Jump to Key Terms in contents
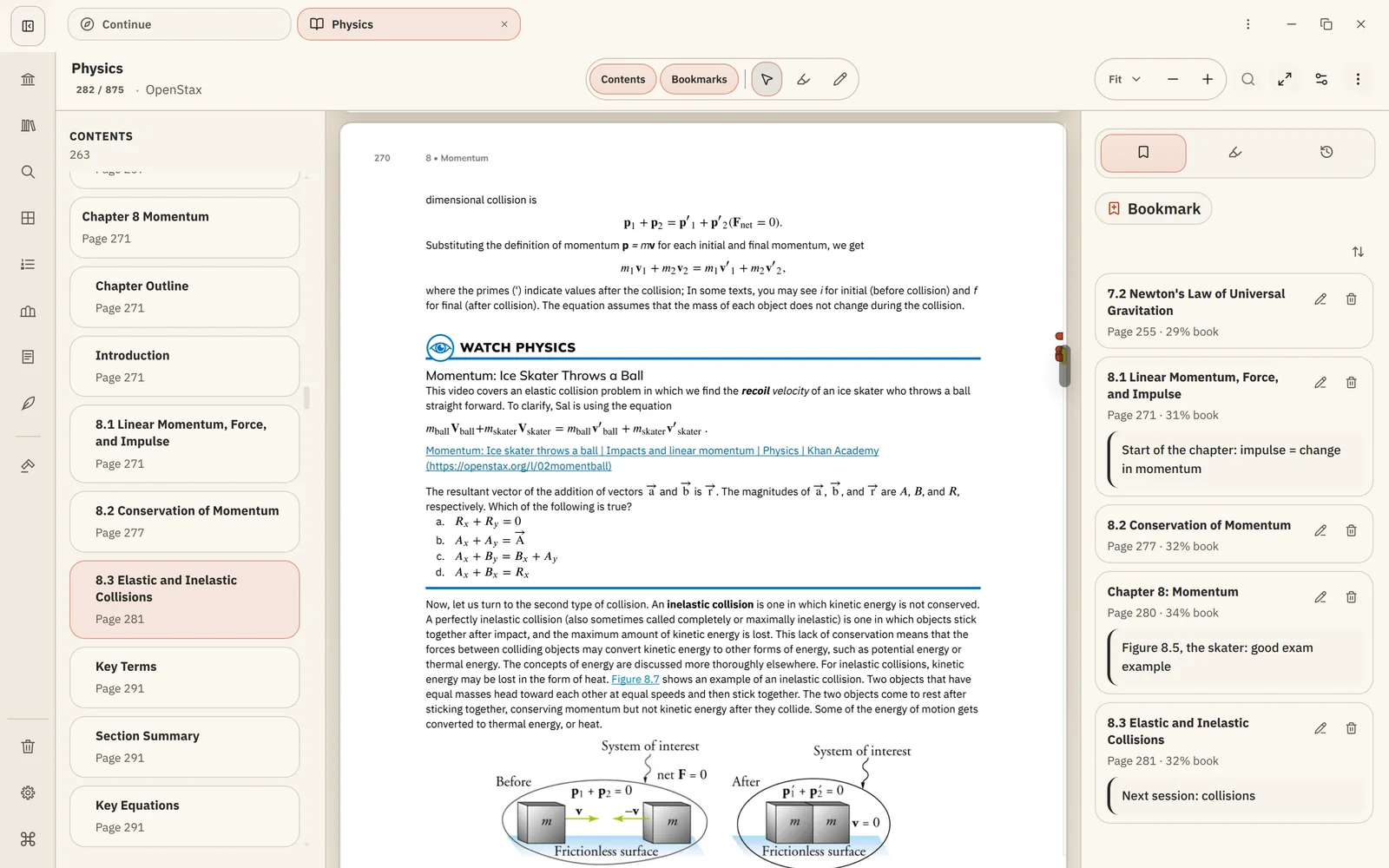Viewport: 1389px width, 868px height. pos(185,677)
